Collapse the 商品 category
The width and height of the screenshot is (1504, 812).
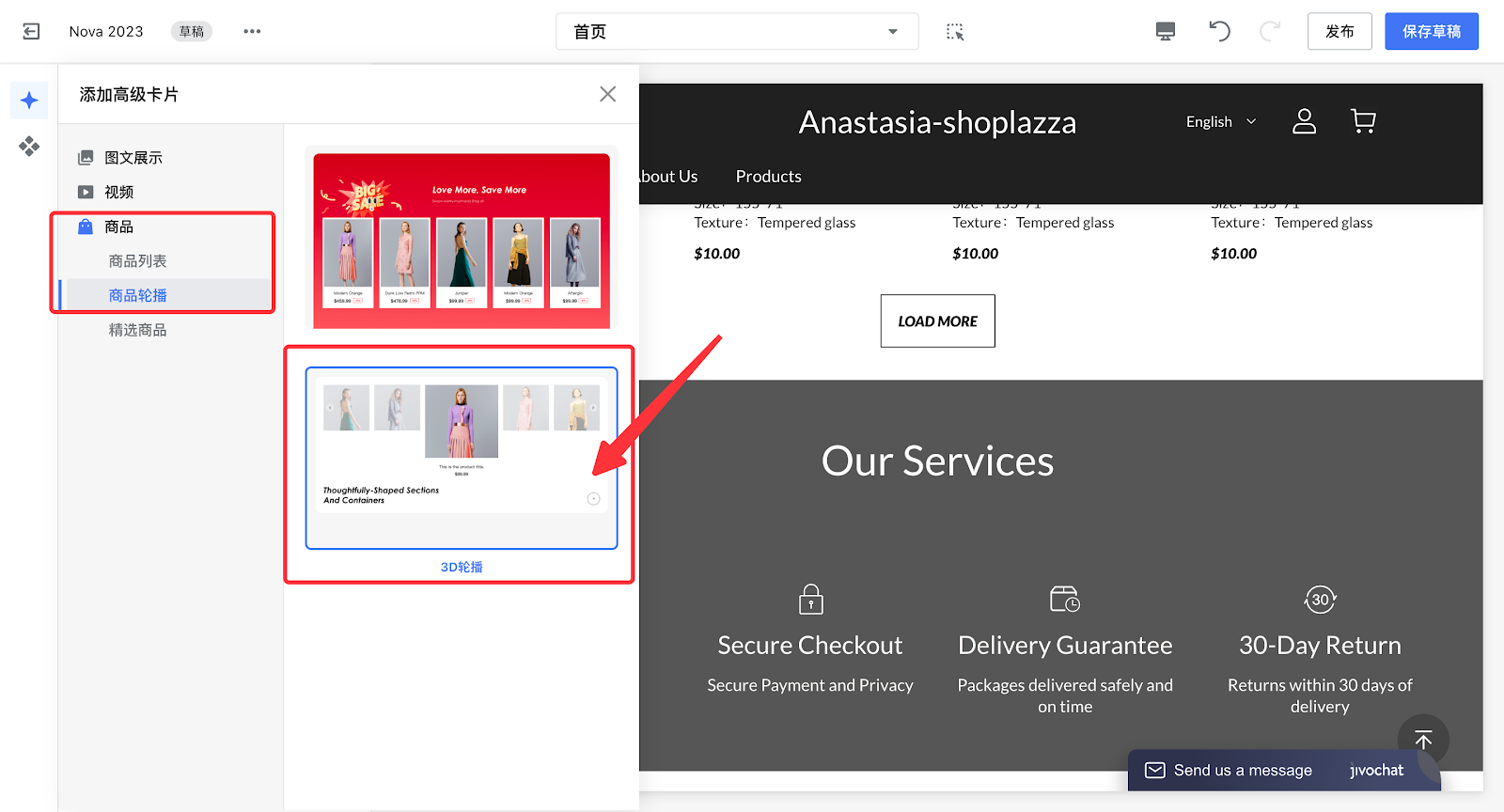118,226
